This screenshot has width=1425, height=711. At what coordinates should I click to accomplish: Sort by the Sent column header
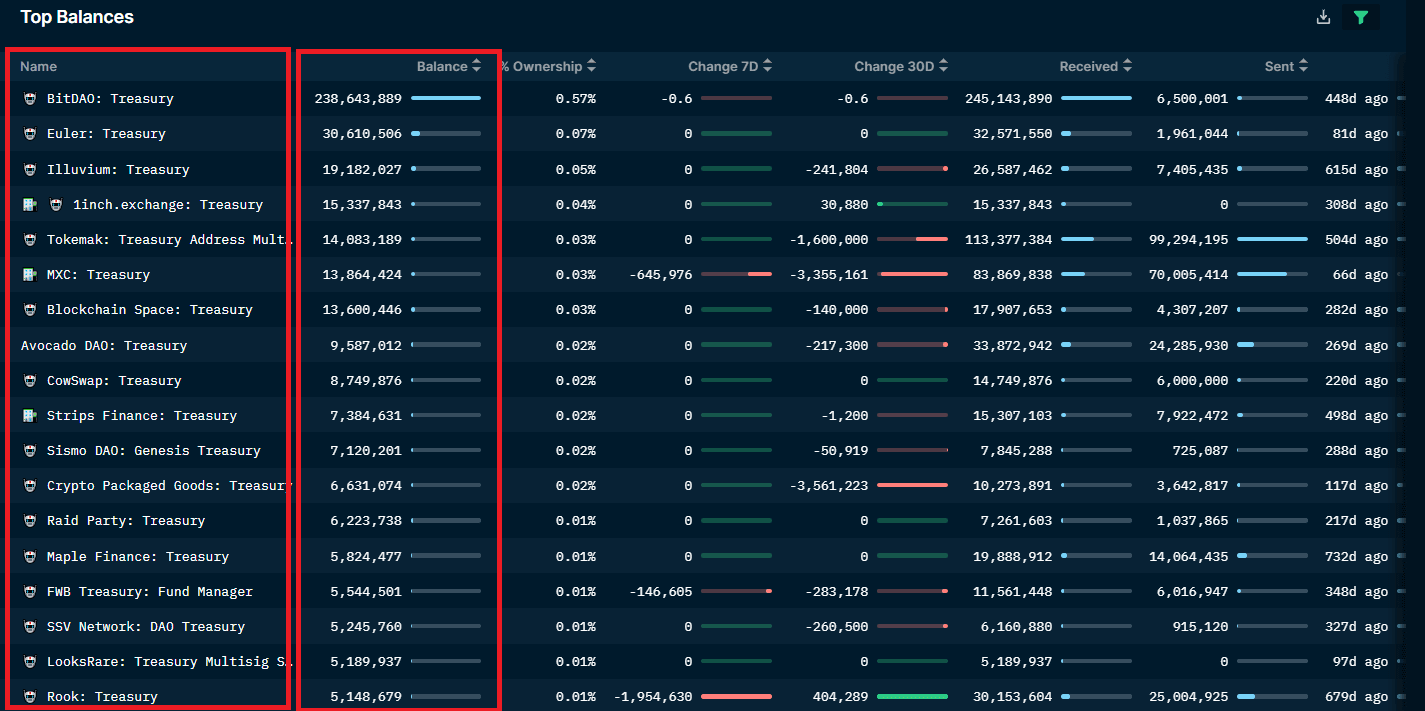[1286, 67]
